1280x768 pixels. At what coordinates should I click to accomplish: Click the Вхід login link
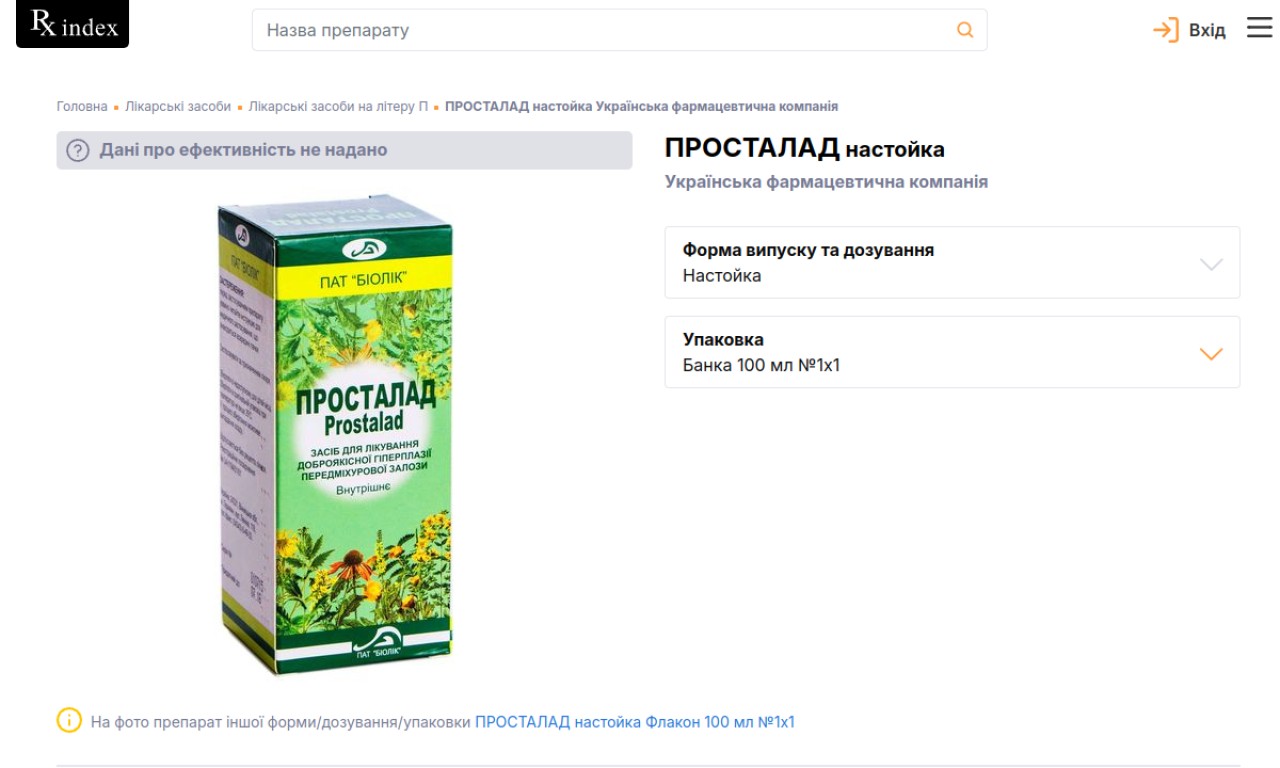1207,31
